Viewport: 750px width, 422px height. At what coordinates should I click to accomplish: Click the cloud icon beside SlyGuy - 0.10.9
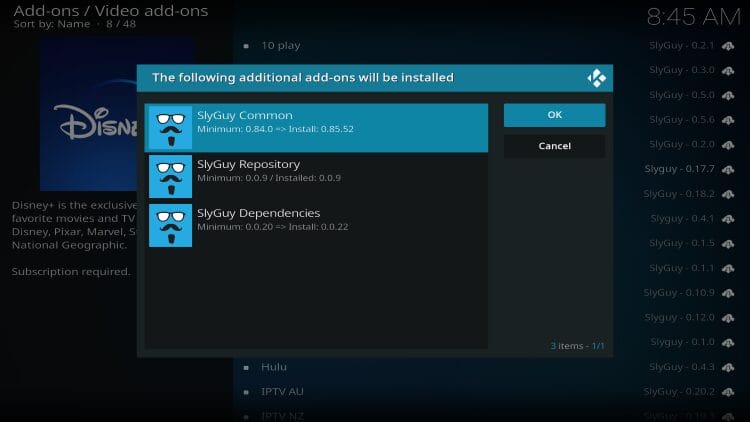click(x=728, y=293)
